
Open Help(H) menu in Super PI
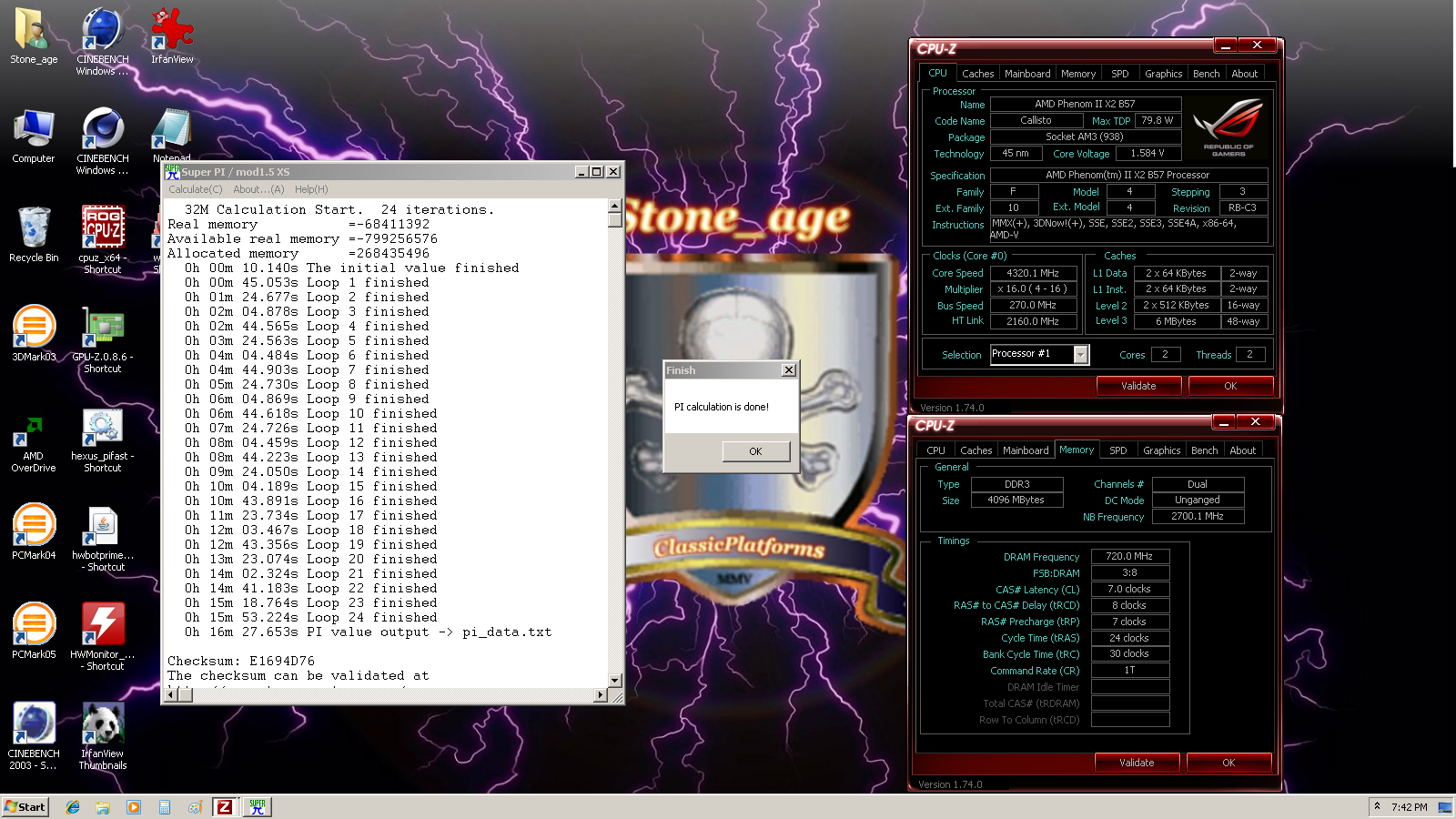coord(311,189)
